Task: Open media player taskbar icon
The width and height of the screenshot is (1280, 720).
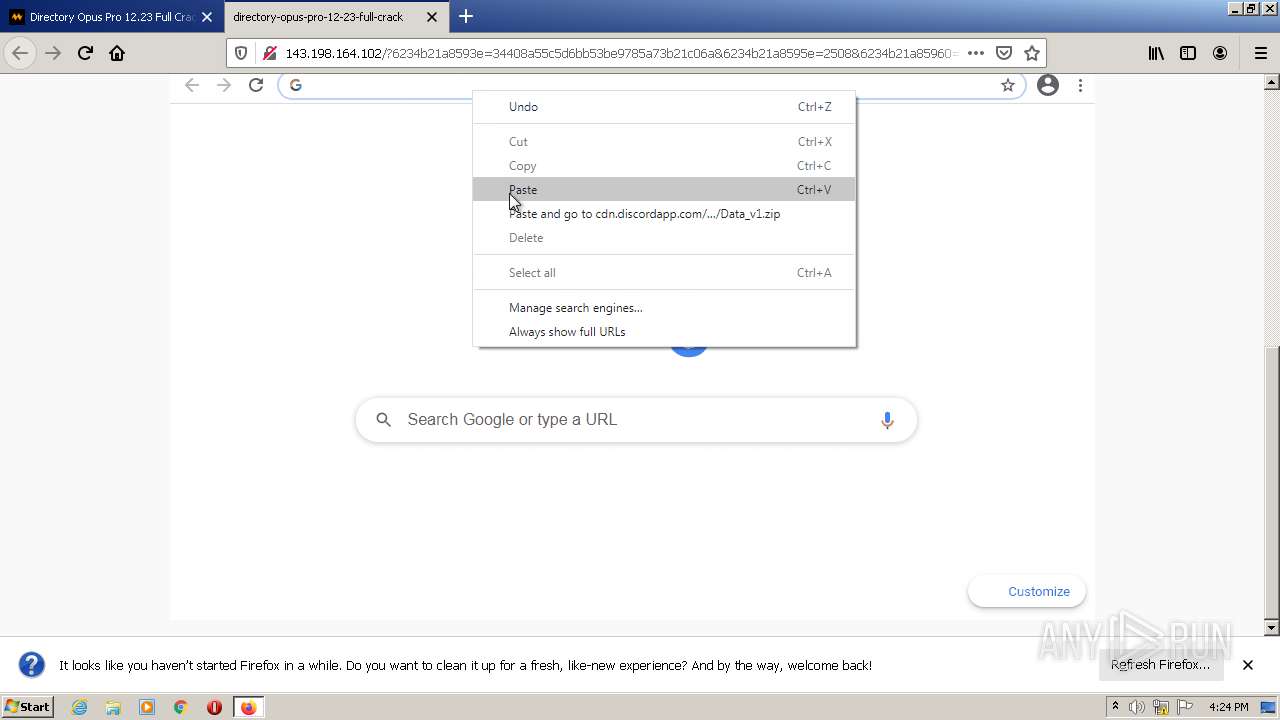Action: pos(147,707)
